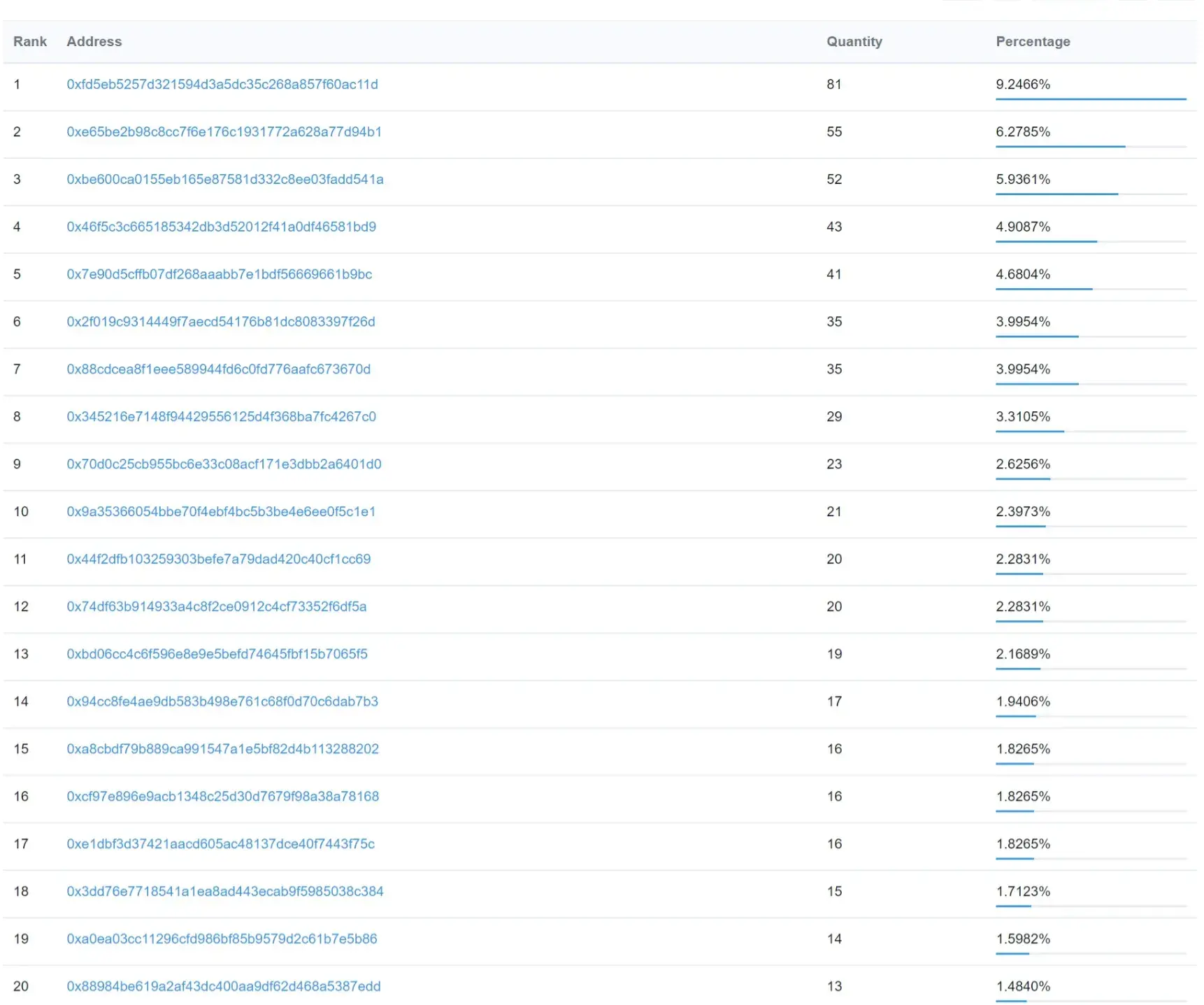Open address 0xbe600ca0155eb165e87581d332c8ee03fadd541a
This screenshot has height=1005, width=1204.
coord(225,180)
